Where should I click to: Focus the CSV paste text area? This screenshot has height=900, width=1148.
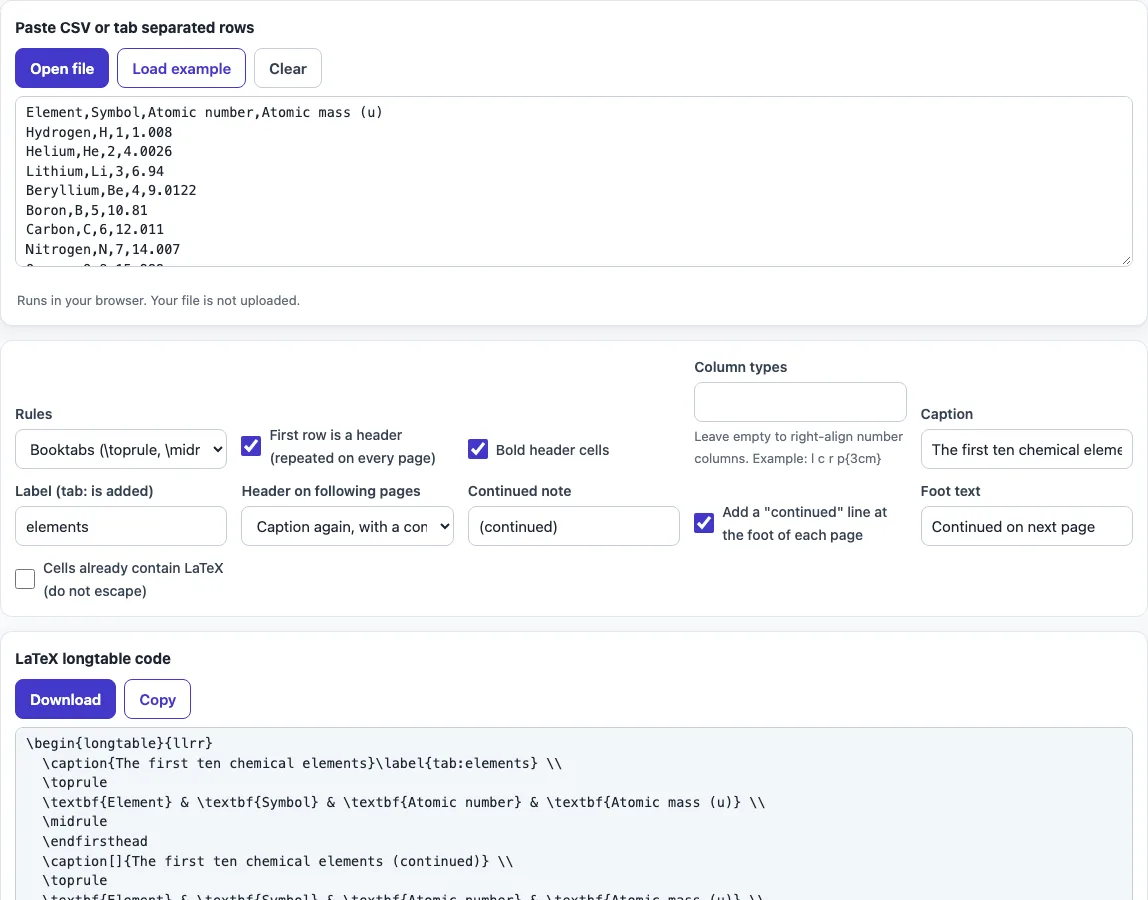[574, 182]
